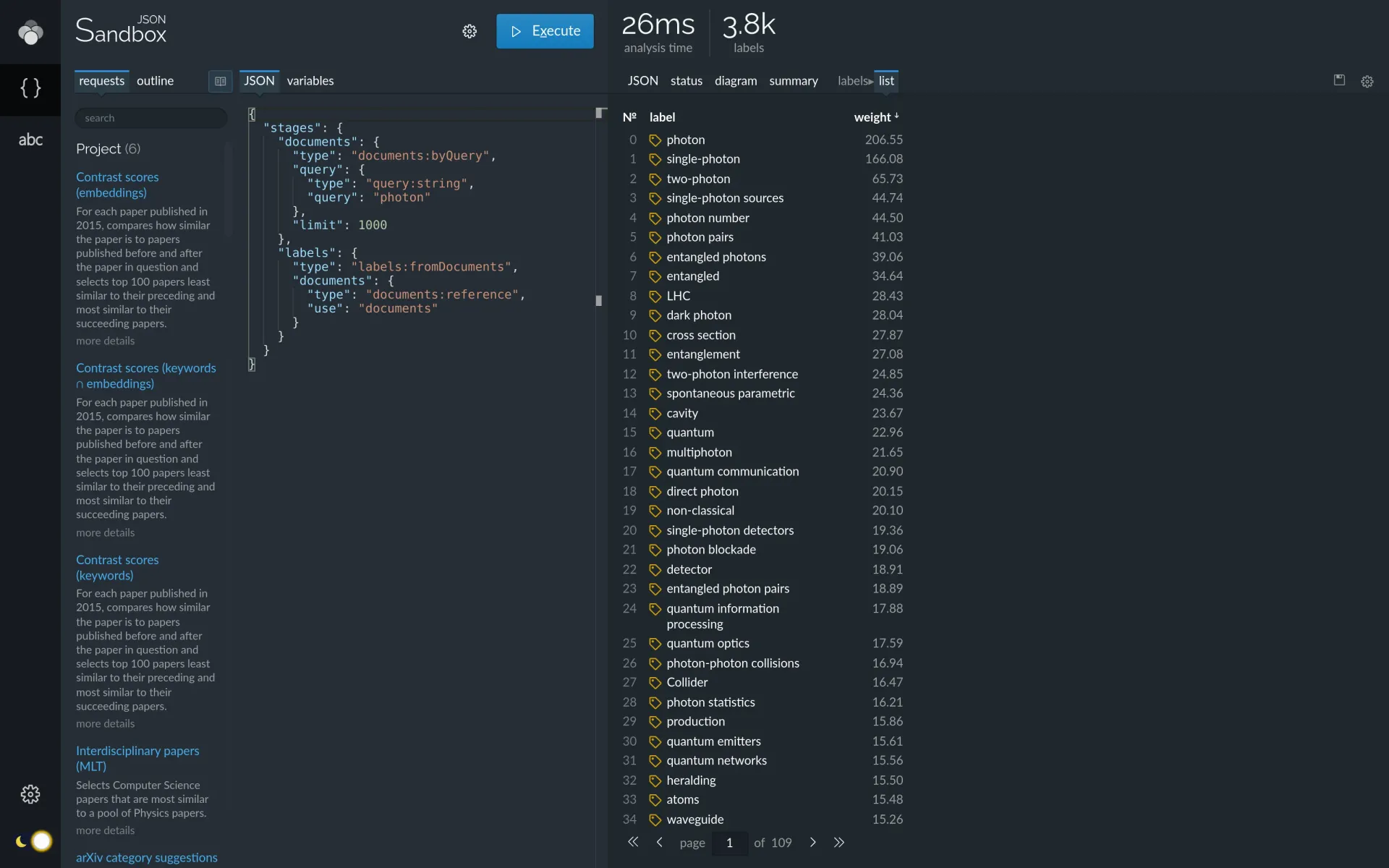
Task: Click the tag icon for waveguide
Action: pyautogui.click(x=655, y=820)
